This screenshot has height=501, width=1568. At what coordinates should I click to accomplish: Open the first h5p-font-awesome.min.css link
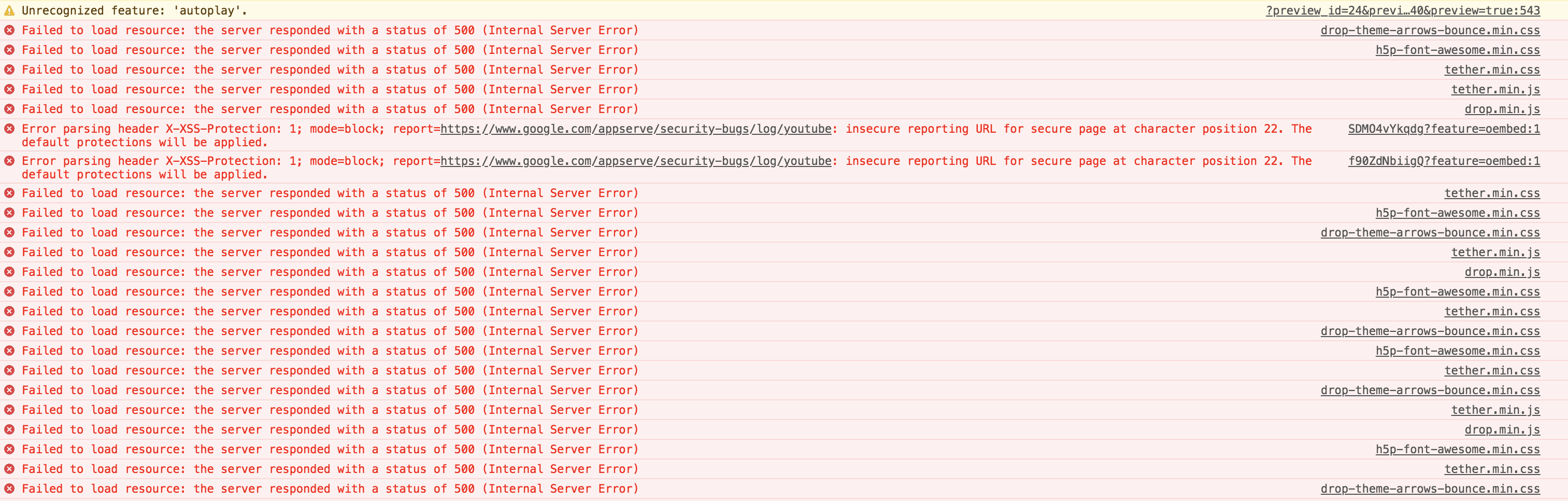pyautogui.click(x=1457, y=50)
